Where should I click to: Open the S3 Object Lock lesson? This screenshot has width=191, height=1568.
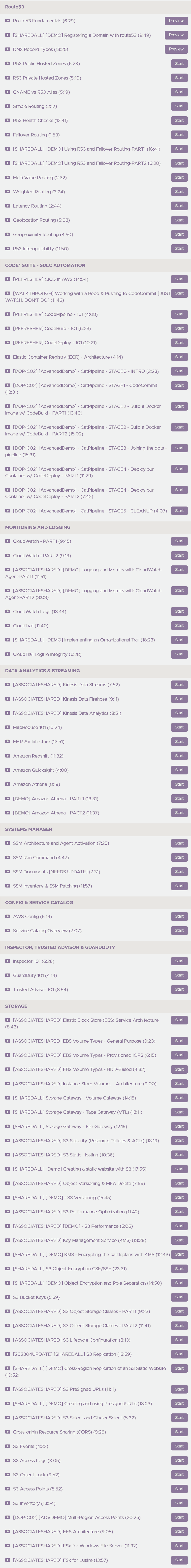pyautogui.click(x=36, y=1475)
